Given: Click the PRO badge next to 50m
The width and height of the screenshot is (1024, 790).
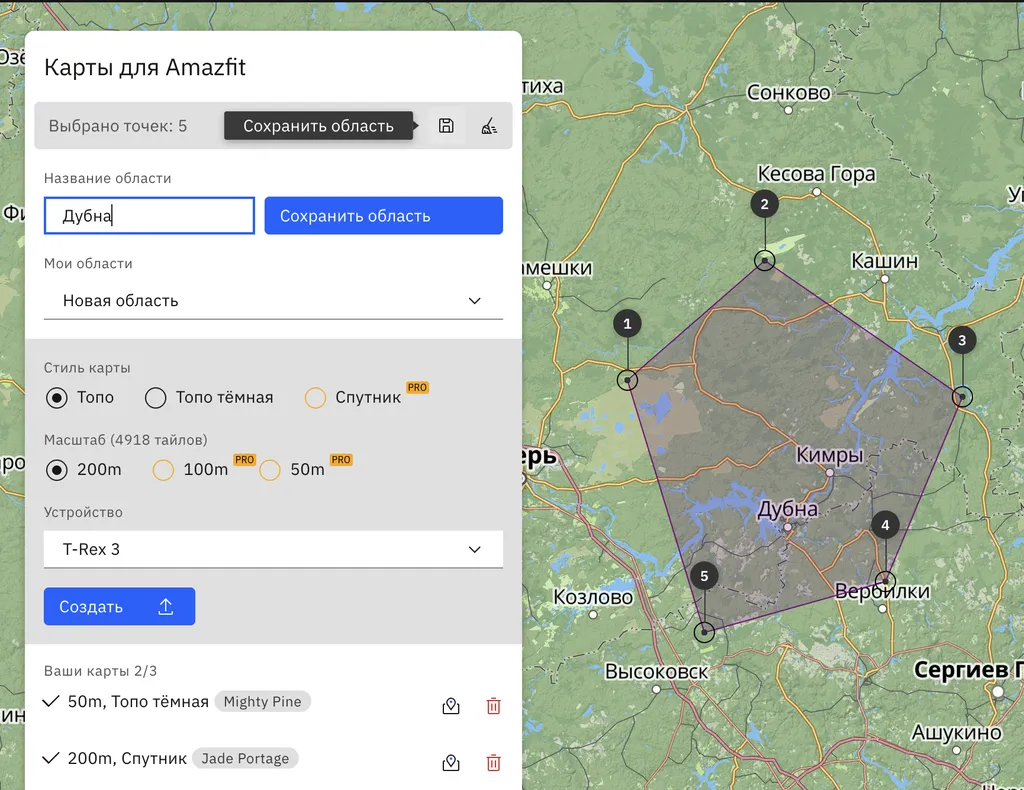Looking at the screenshot, I should pyautogui.click(x=341, y=460).
